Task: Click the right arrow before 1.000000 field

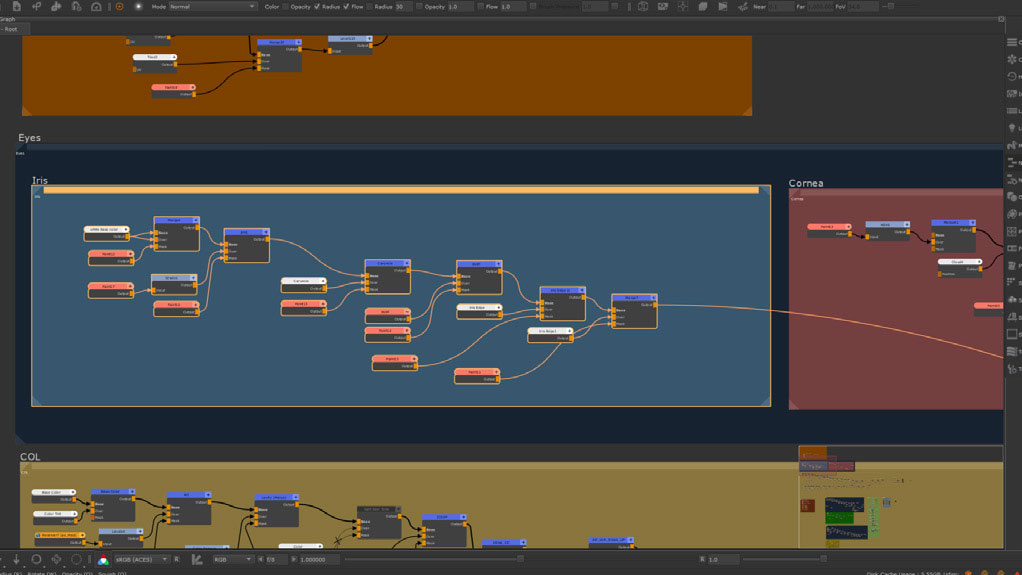Action: [294, 559]
